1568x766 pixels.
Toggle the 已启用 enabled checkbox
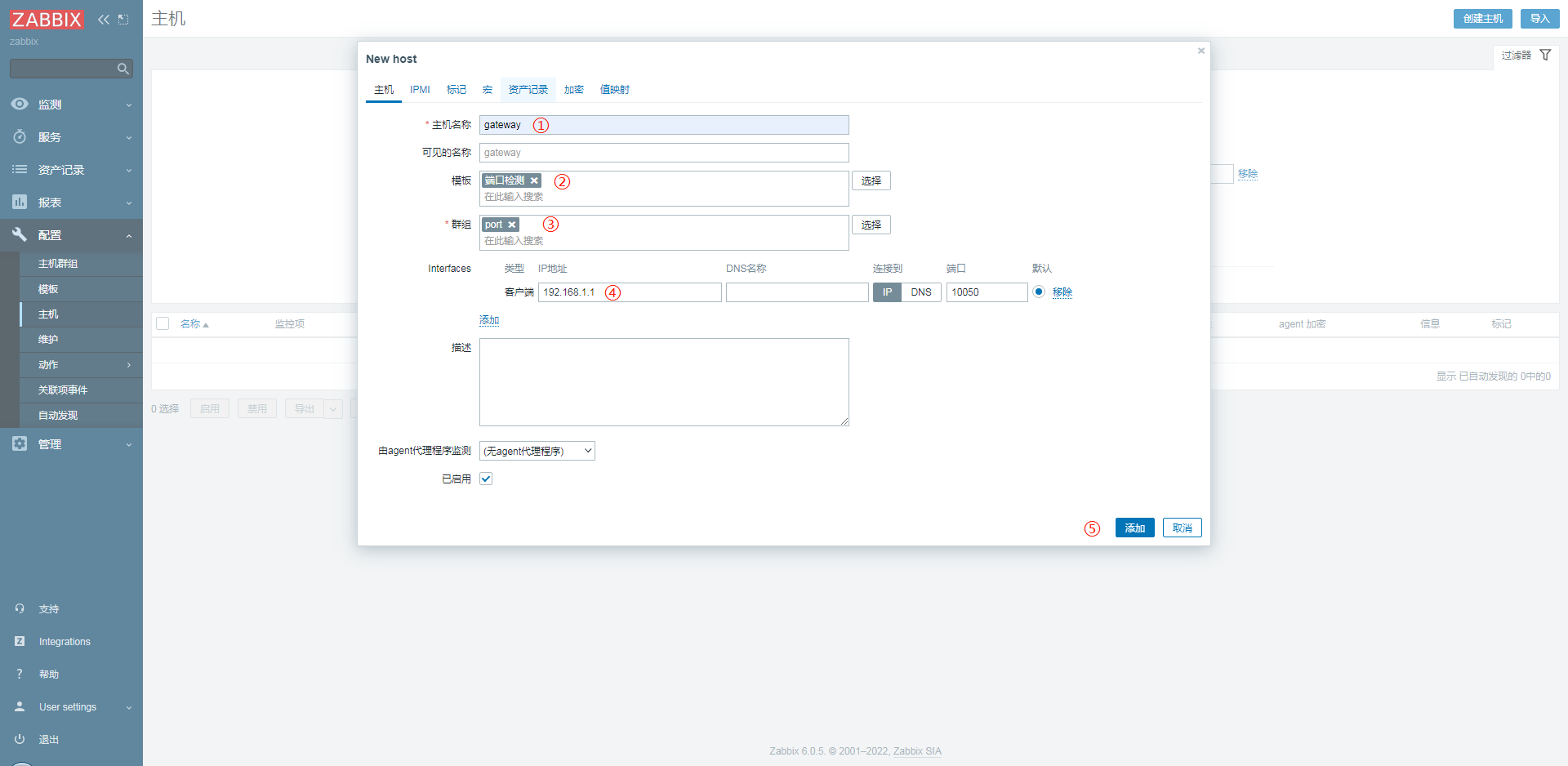click(486, 479)
